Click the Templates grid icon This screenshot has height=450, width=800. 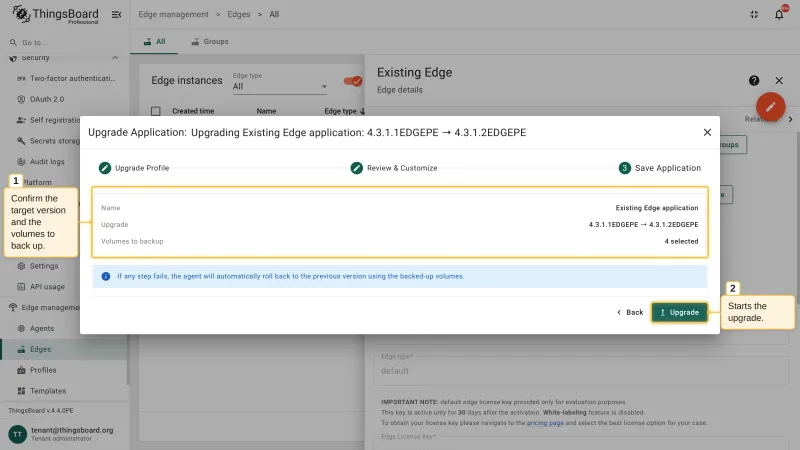coord(21,391)
